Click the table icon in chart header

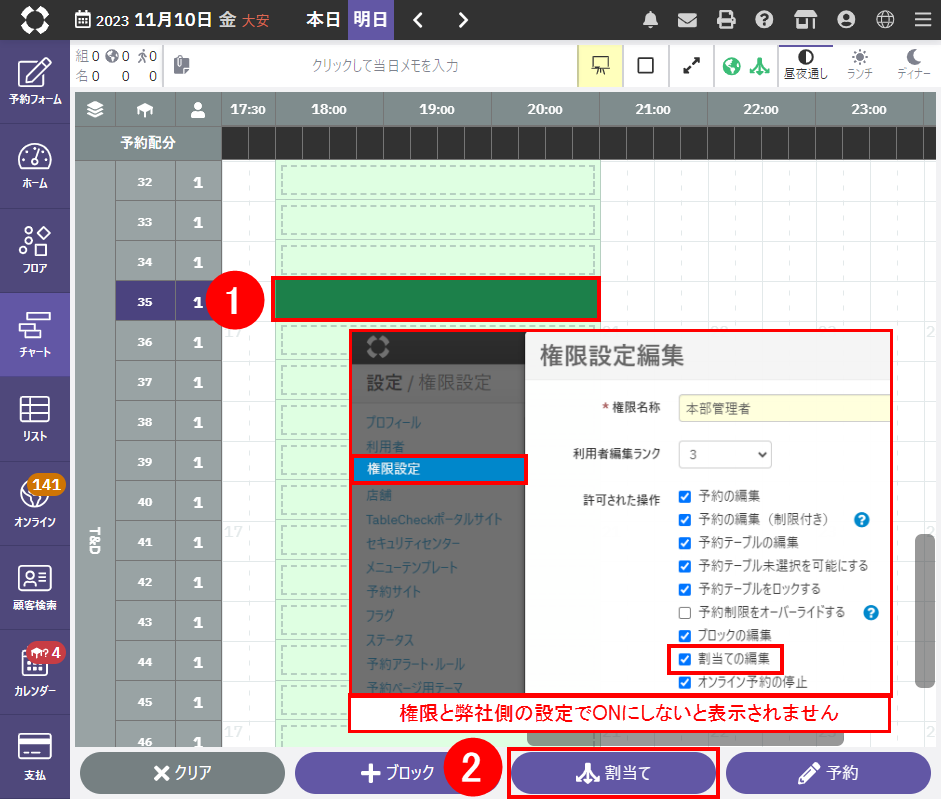[145, 109]
